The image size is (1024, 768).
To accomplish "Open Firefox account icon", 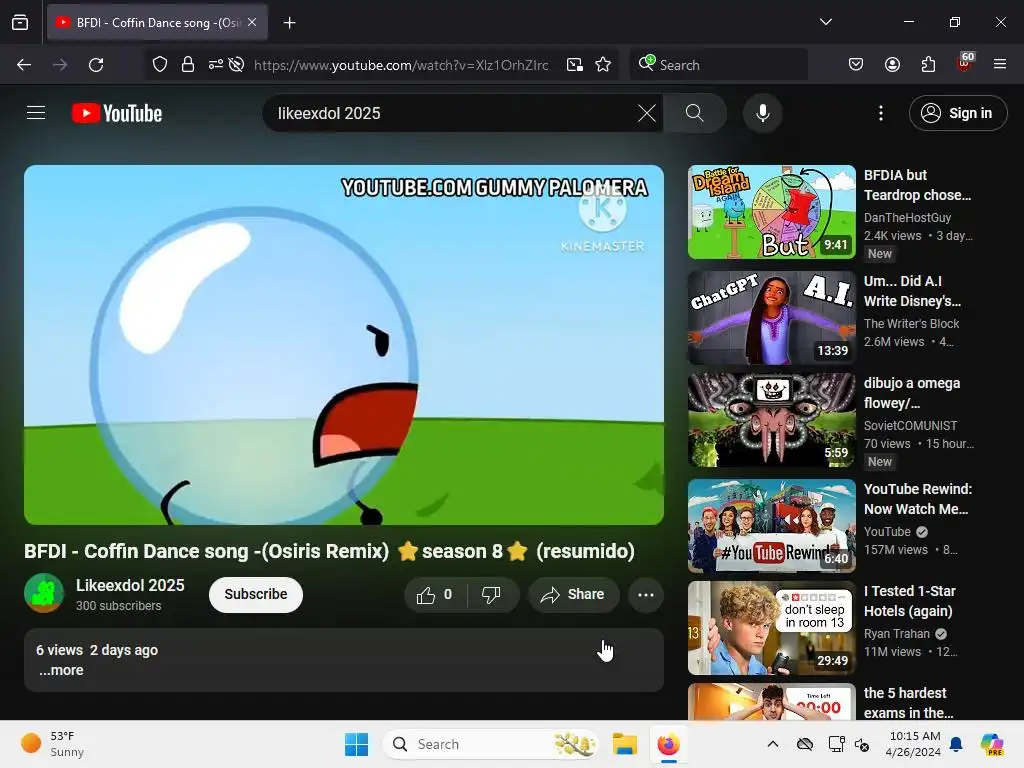I will click(x=892, y=64).
